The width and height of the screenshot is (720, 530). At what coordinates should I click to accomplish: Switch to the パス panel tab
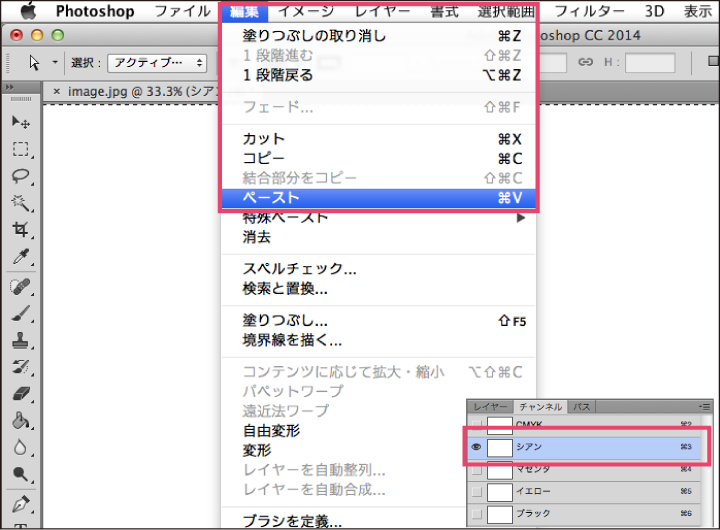click(581, 407)
